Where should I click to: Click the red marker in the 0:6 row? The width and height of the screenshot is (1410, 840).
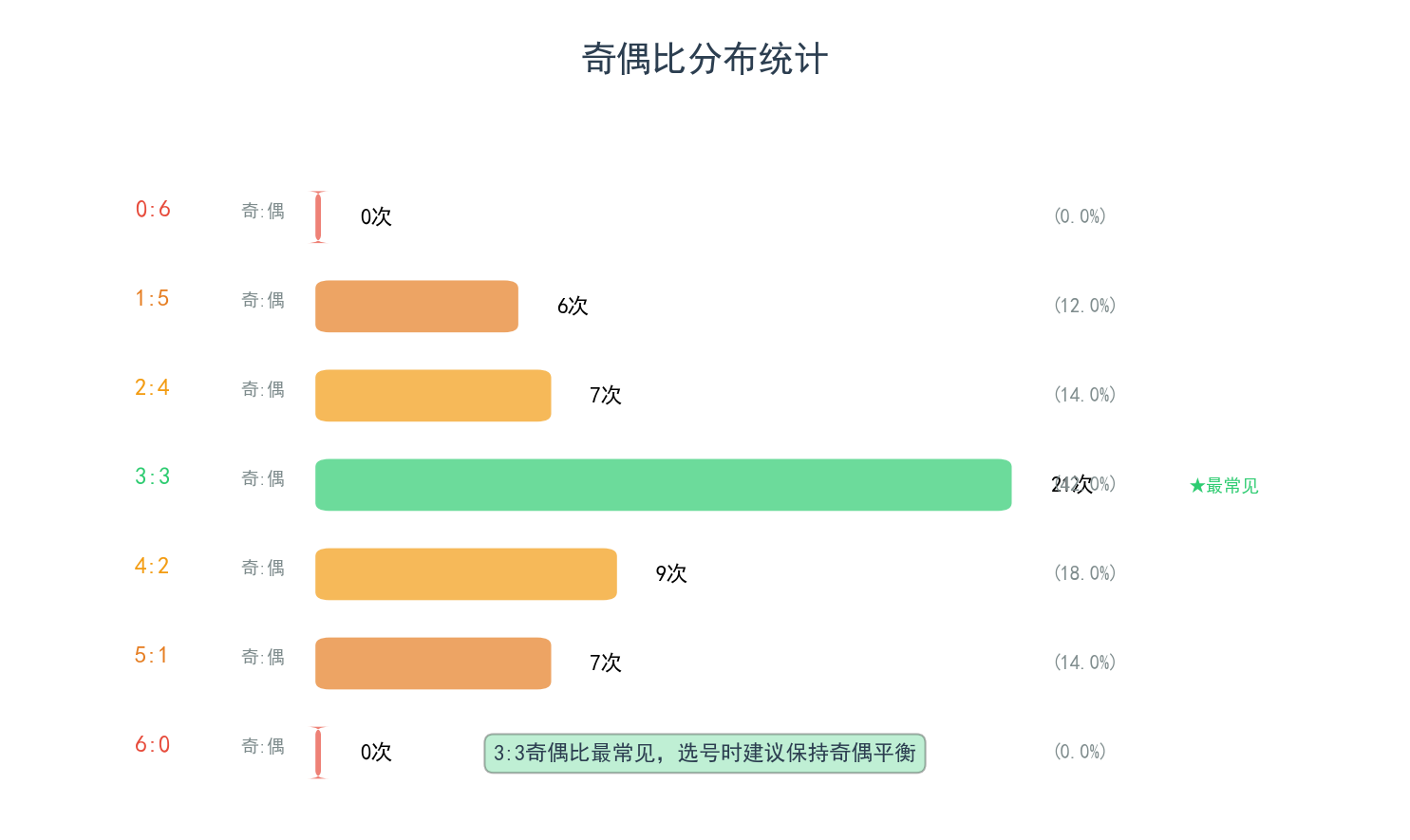click(318, 217)
